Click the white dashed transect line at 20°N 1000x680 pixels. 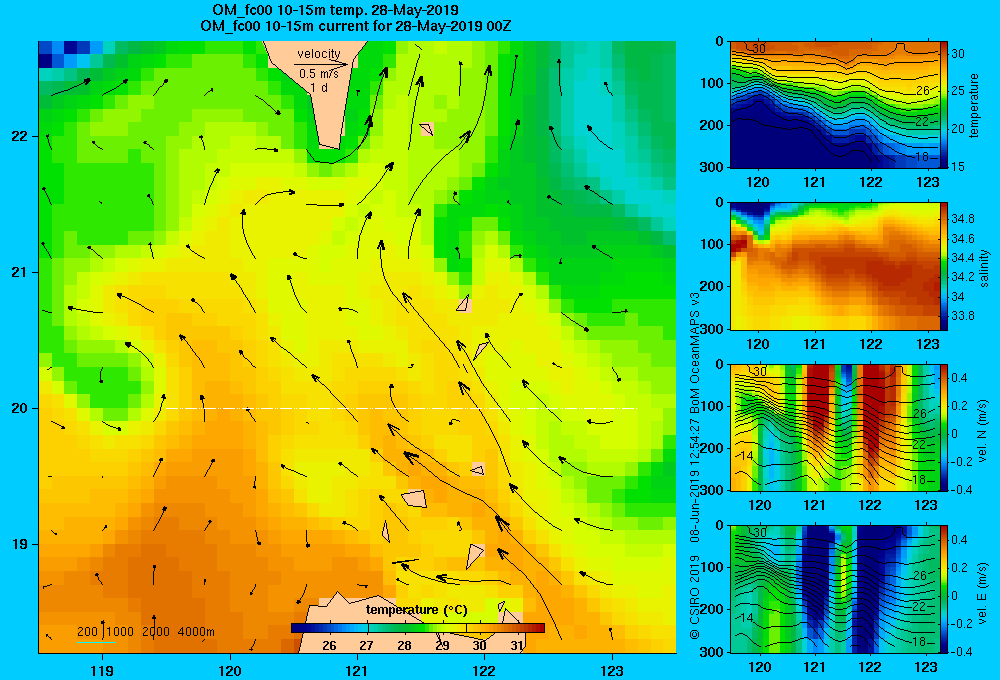(401, 408)
